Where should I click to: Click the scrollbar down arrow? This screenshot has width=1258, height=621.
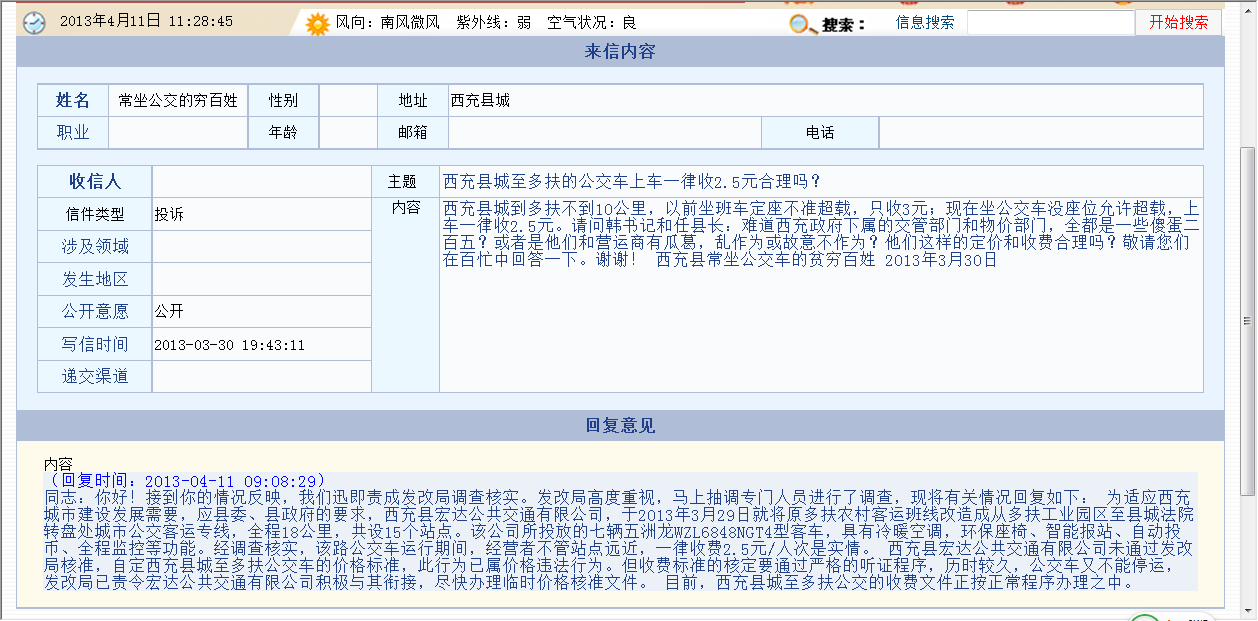(x=1247, y=610)
